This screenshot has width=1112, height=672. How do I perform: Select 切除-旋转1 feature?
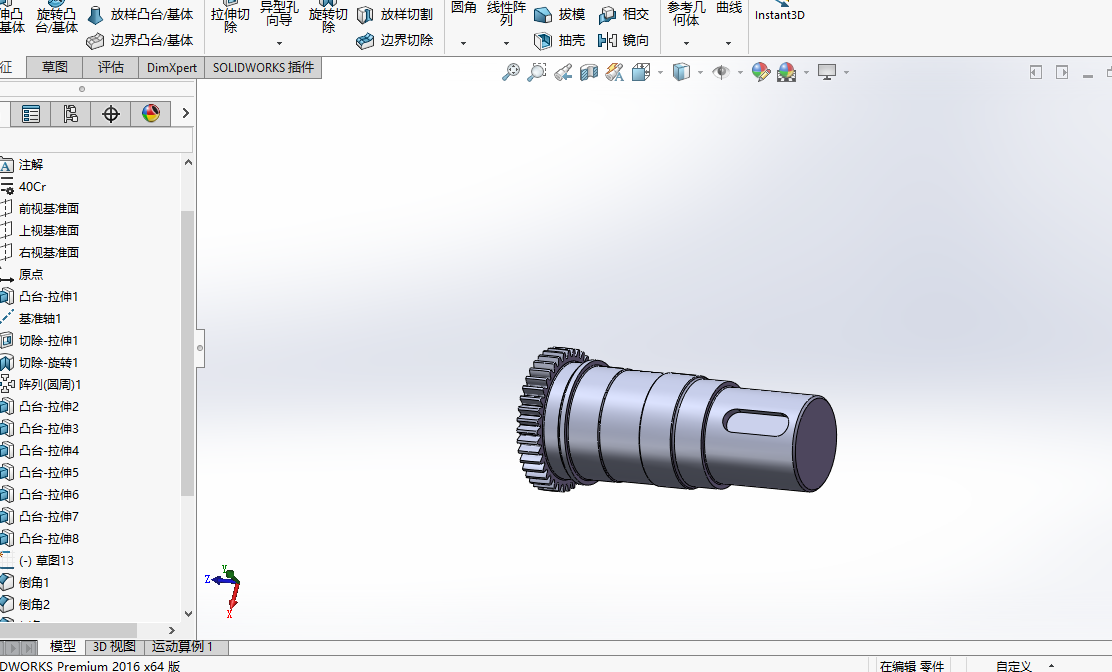48,362
